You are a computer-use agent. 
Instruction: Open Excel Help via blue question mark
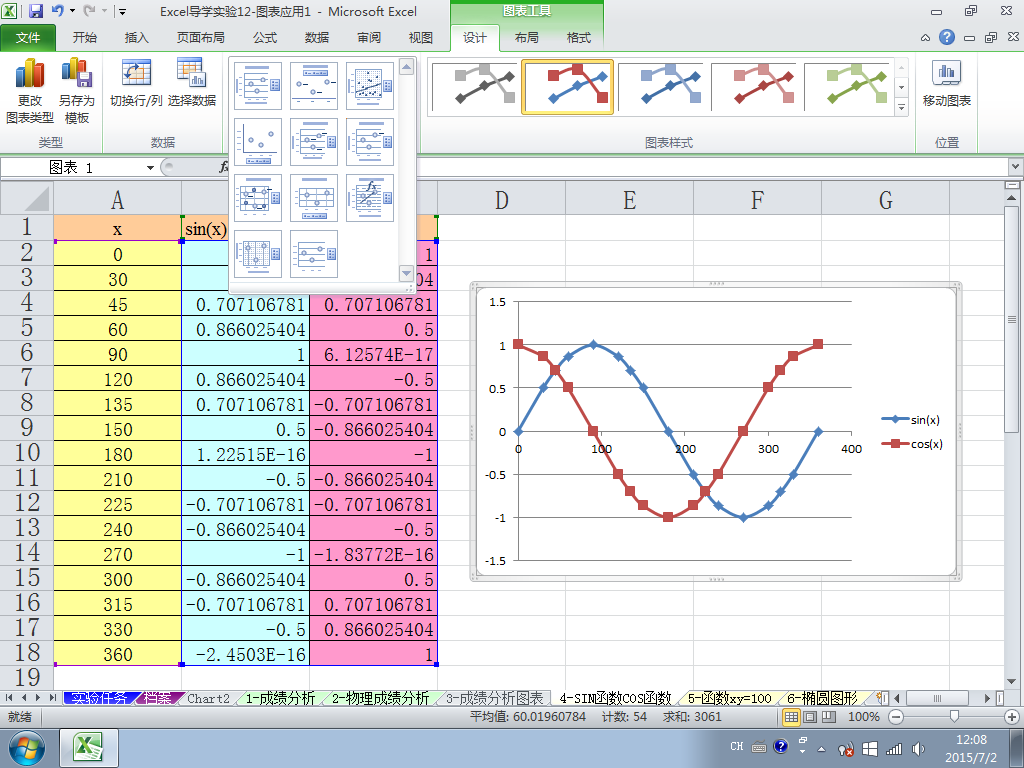tap(947, 37)
